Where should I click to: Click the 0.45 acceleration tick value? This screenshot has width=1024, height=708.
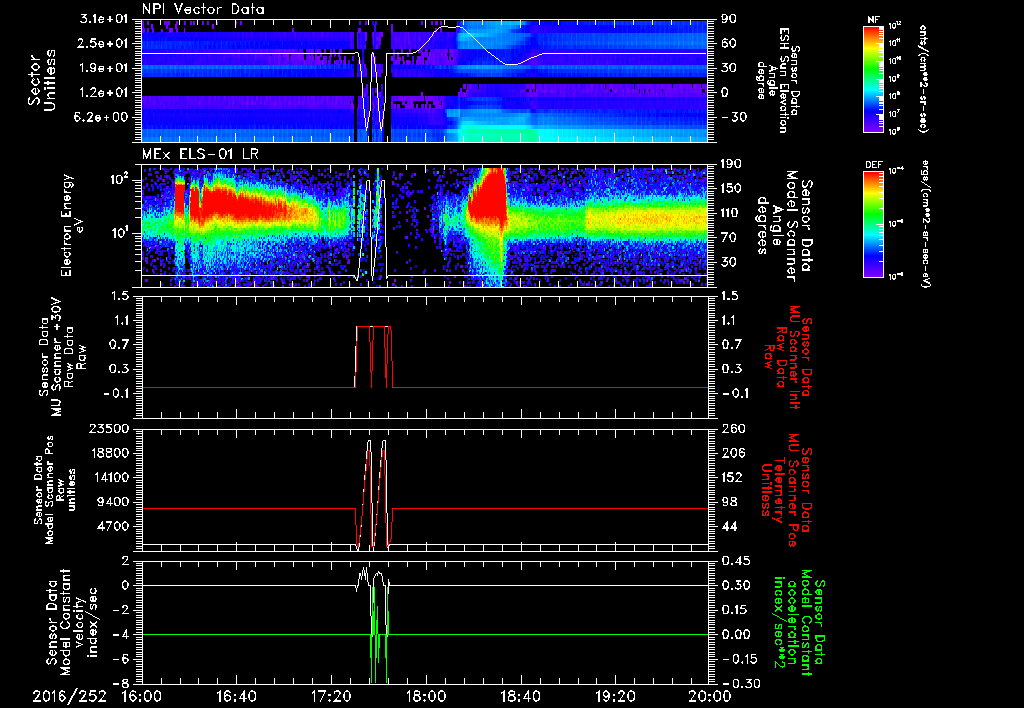point(735,561)
